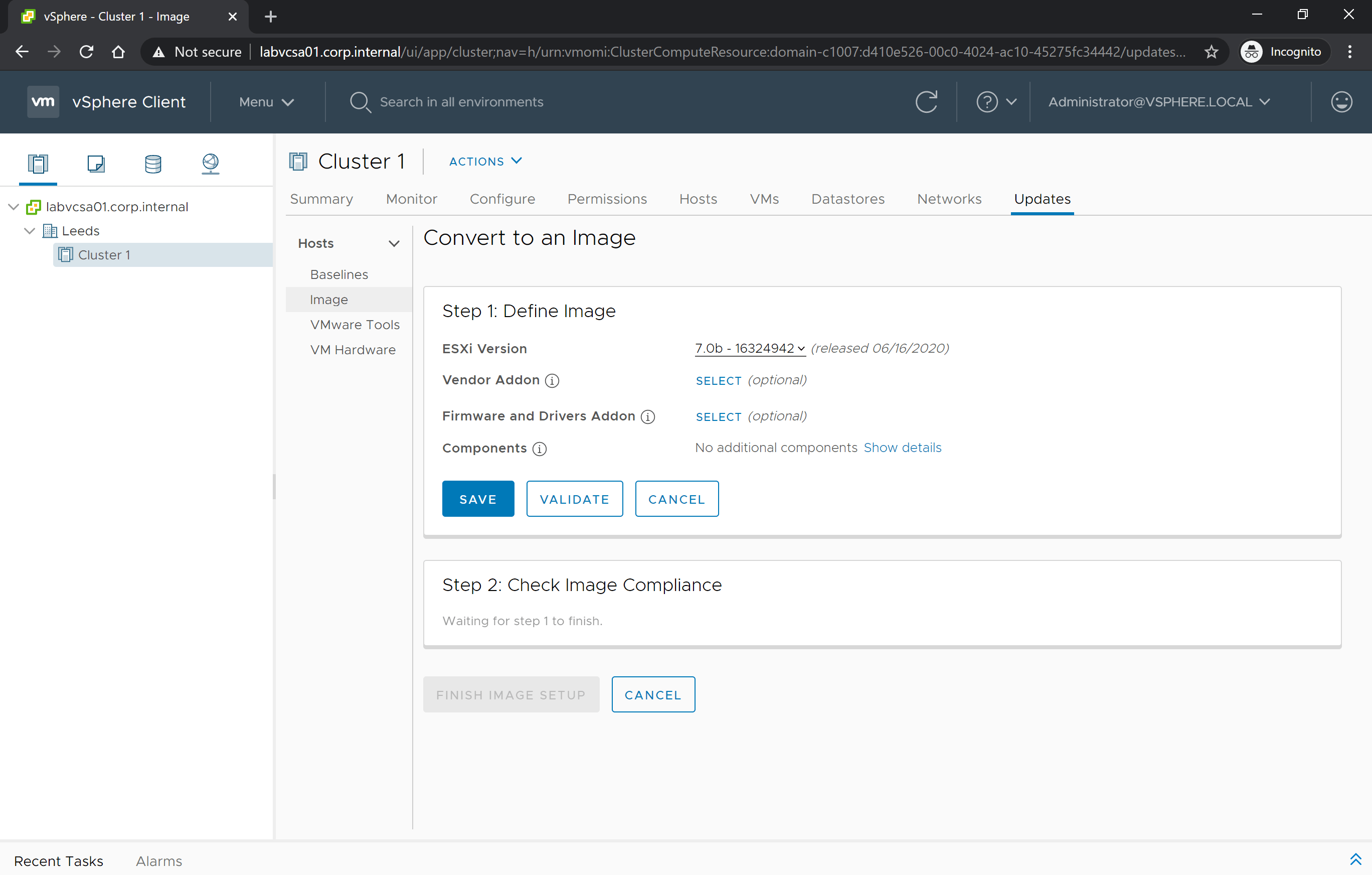This screenshot has height=875, width=1372.
Task: Click Search in all environments field
Action: (461, 102)
